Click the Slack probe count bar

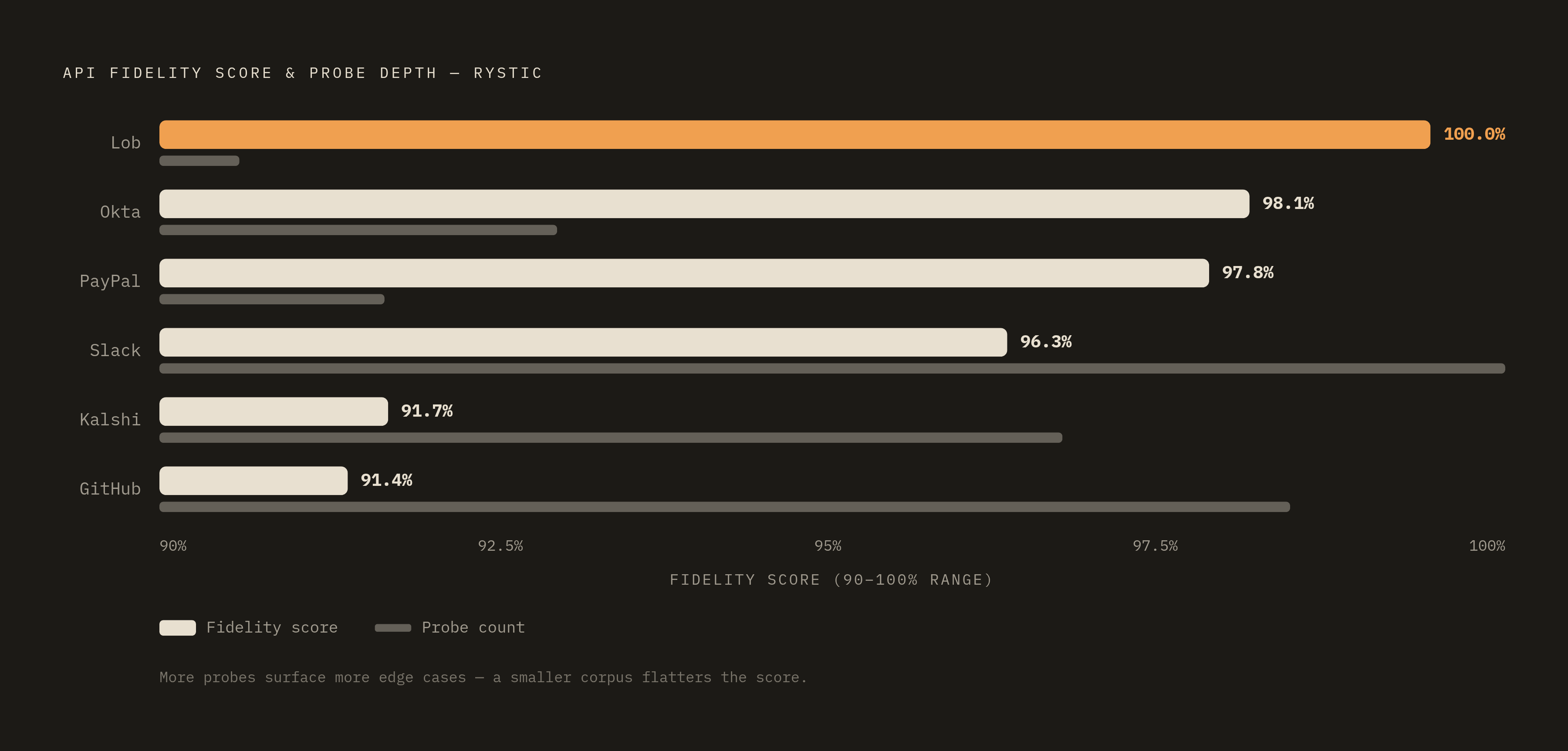point(832,368)
